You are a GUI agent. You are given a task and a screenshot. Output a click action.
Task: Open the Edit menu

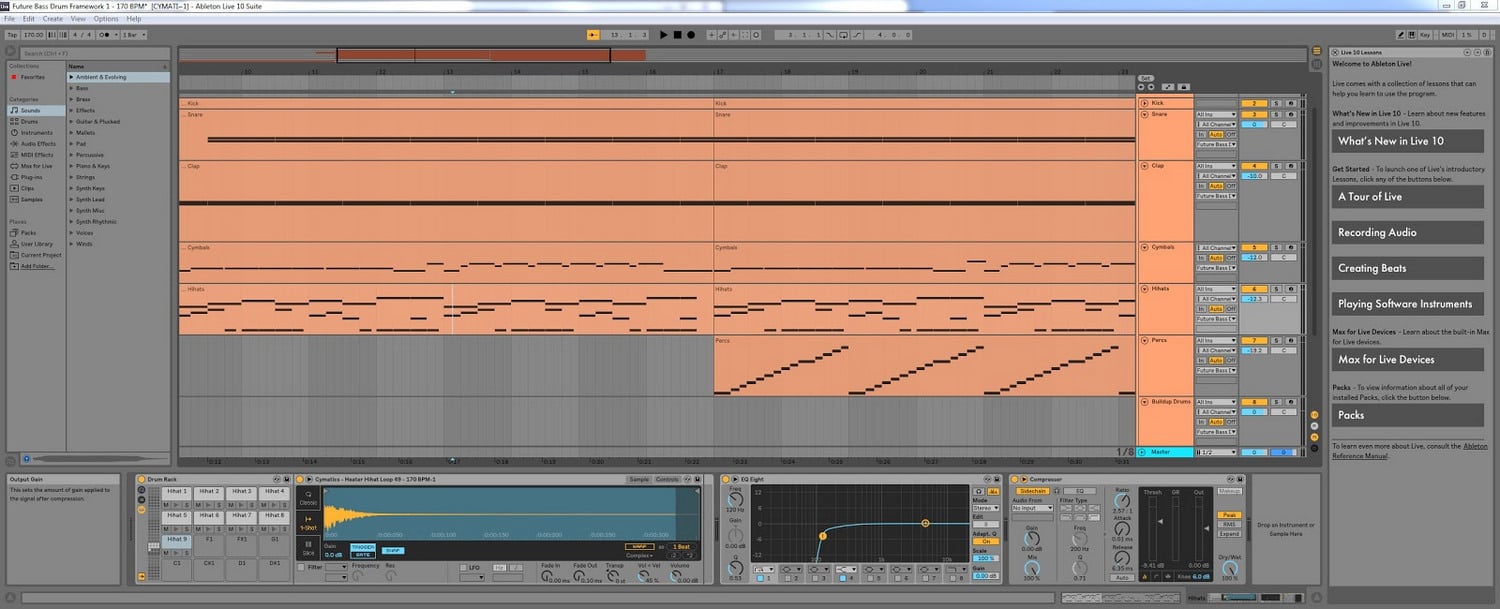click(28, 19)
